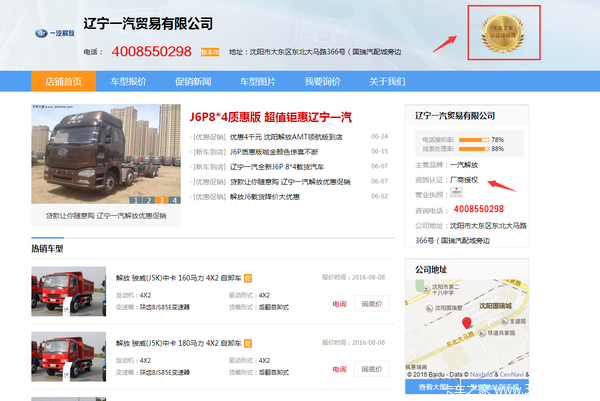Open 解放 骏威(J5K)中卡 180马力 title link
Viewport: 600px width, 401px height.
coord(179,343)
